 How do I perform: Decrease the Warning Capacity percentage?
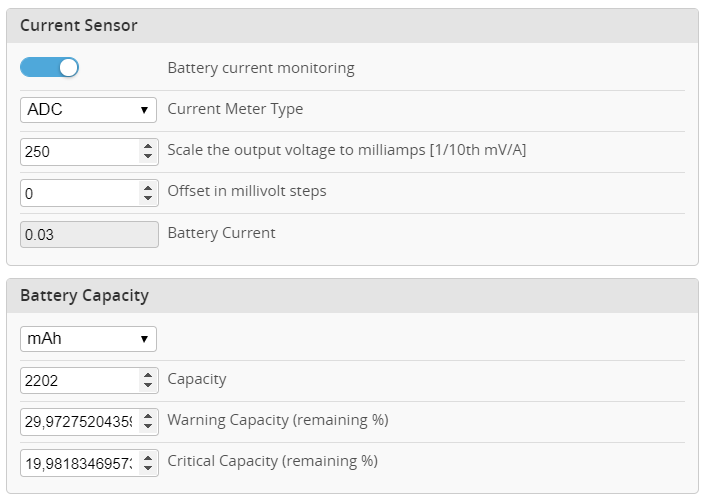click(148, 426)
